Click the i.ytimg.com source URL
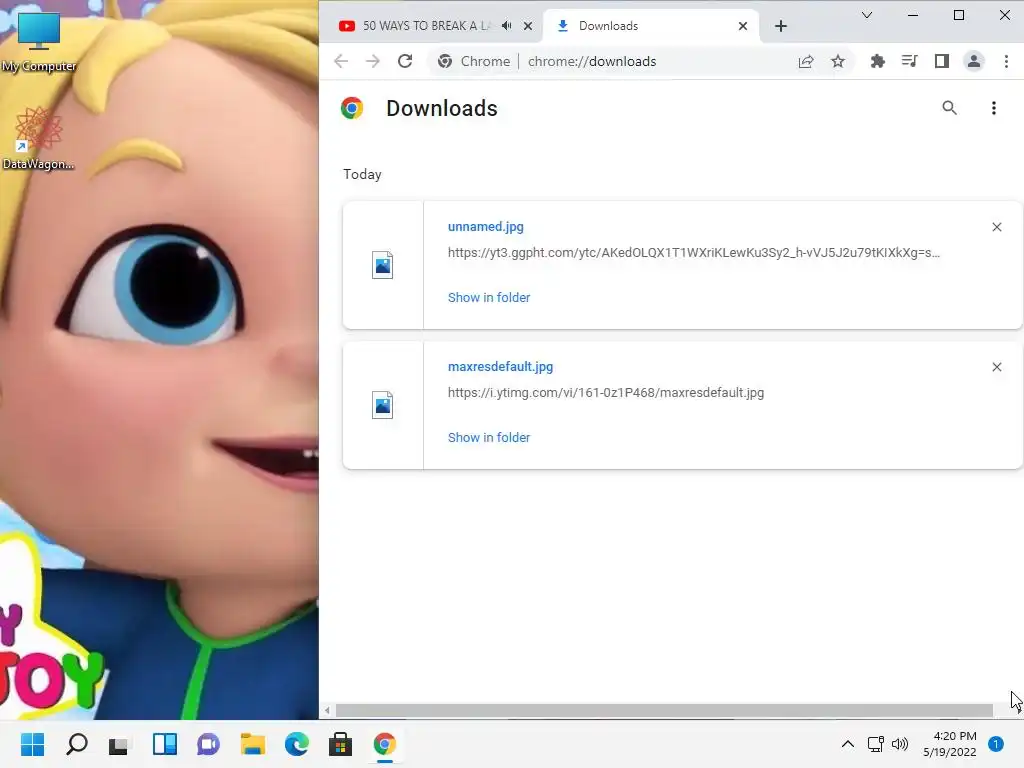 [x=605, y=392]
